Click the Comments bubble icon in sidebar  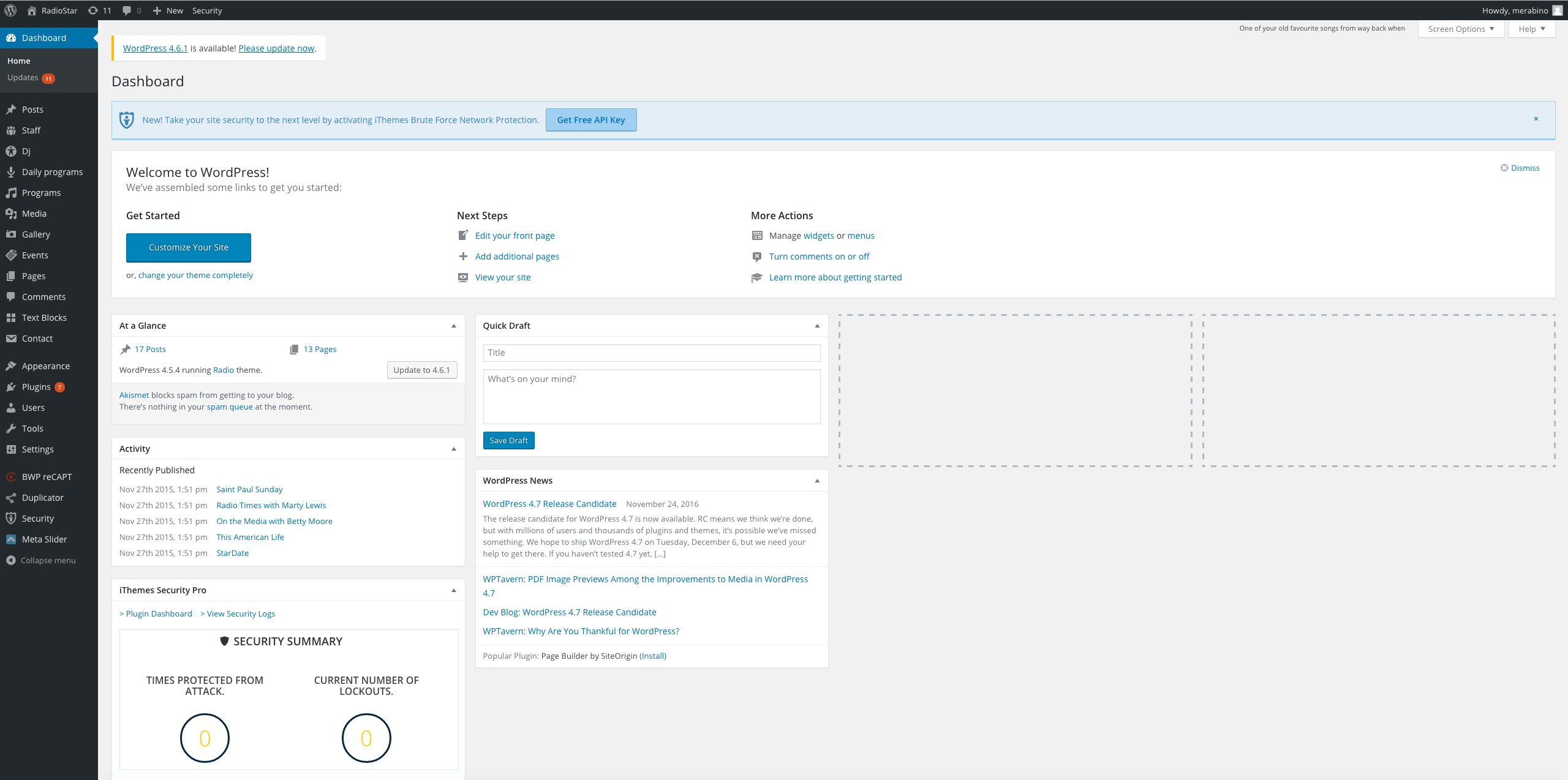11,297
